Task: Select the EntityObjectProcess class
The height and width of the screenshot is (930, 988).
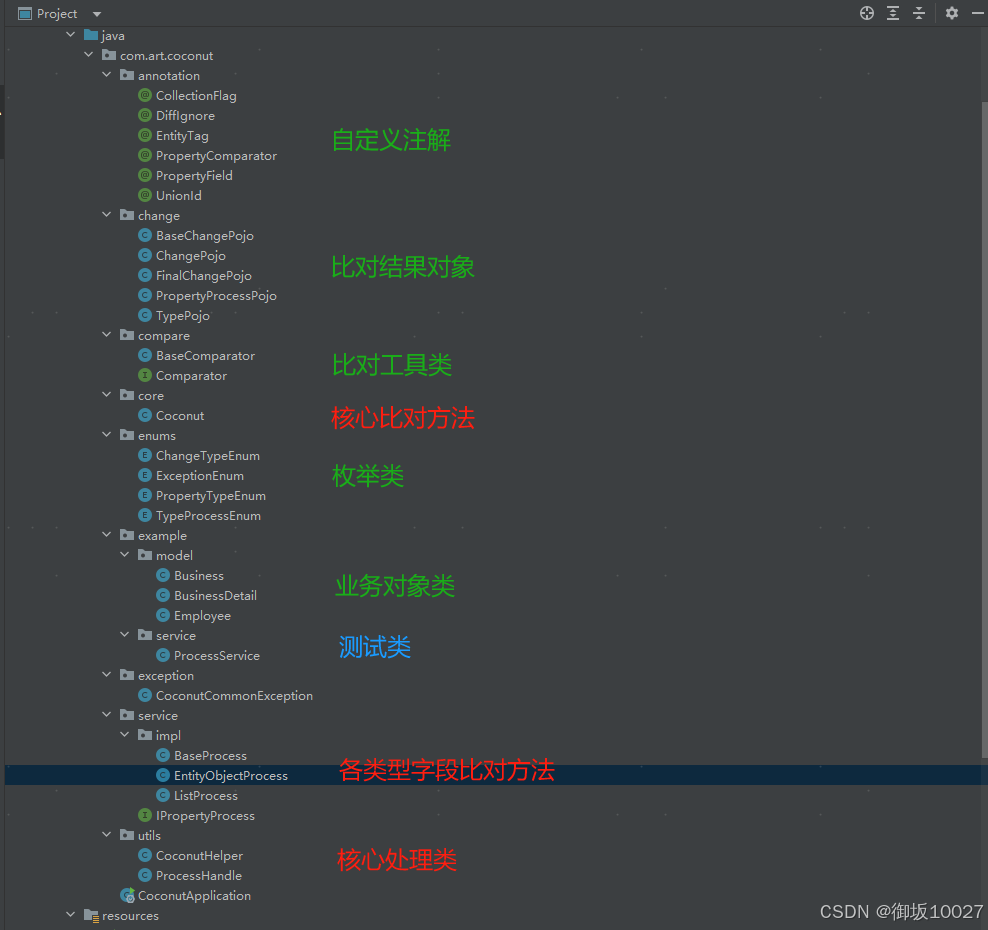Action: 231,776
